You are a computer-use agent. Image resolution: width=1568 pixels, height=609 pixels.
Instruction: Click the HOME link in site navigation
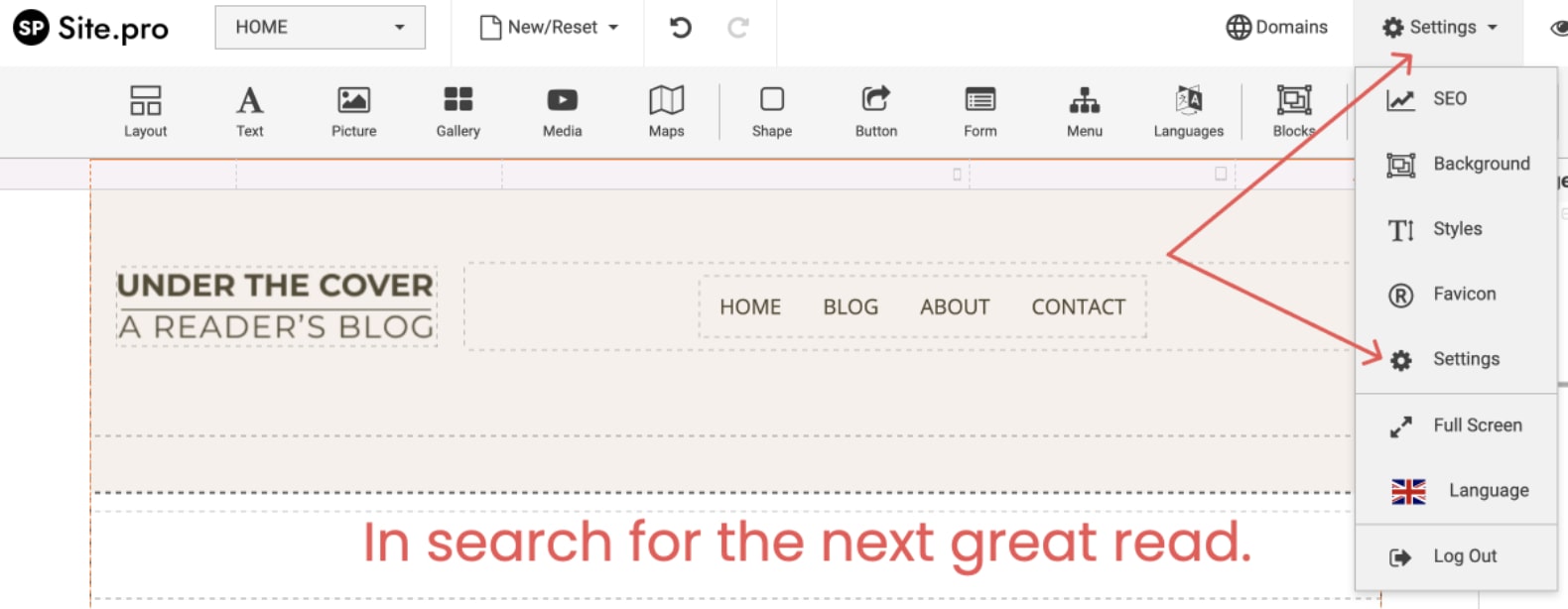point(750,307)
